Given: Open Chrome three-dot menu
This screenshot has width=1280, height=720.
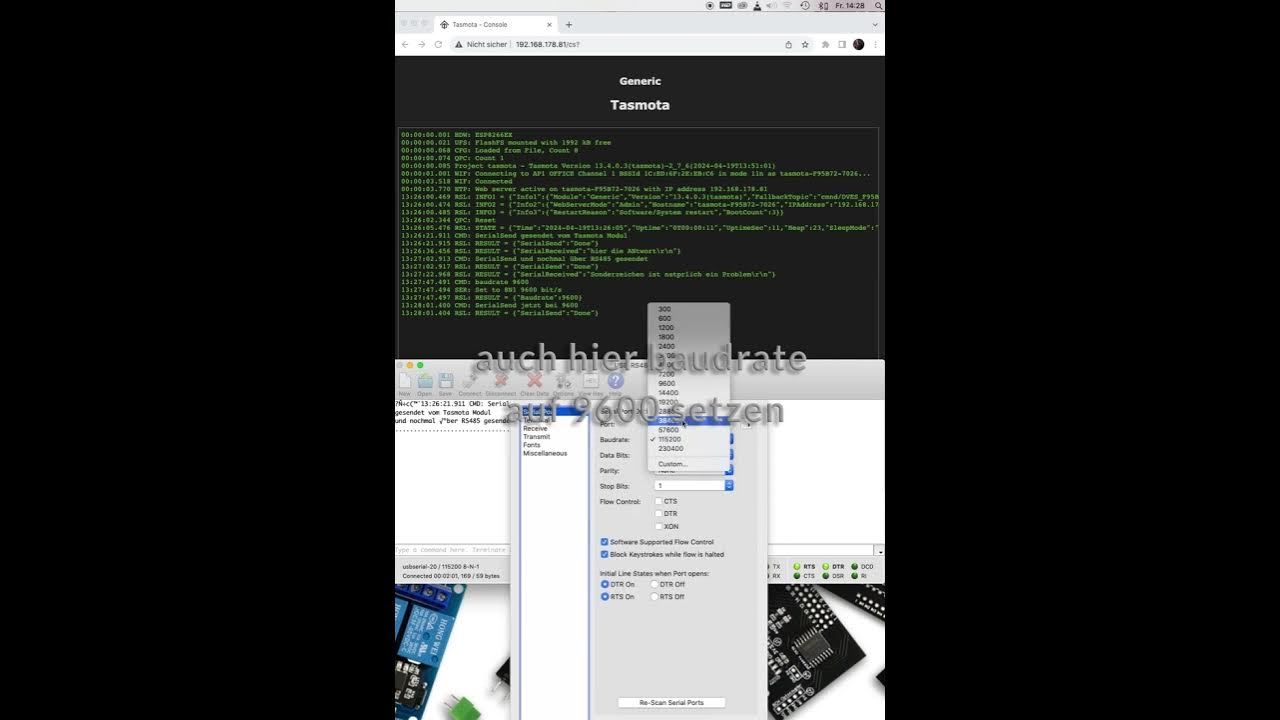Looking at the screenshot, I should [875, 44].
